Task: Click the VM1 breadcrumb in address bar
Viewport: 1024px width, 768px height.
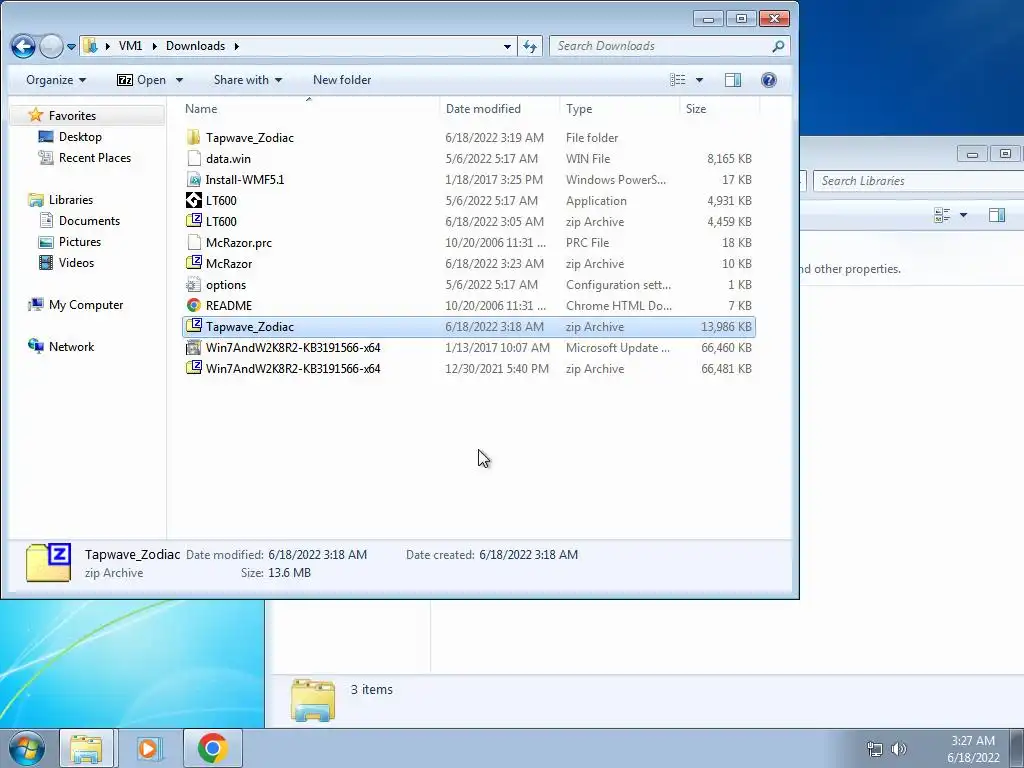Action: (130, 46)
